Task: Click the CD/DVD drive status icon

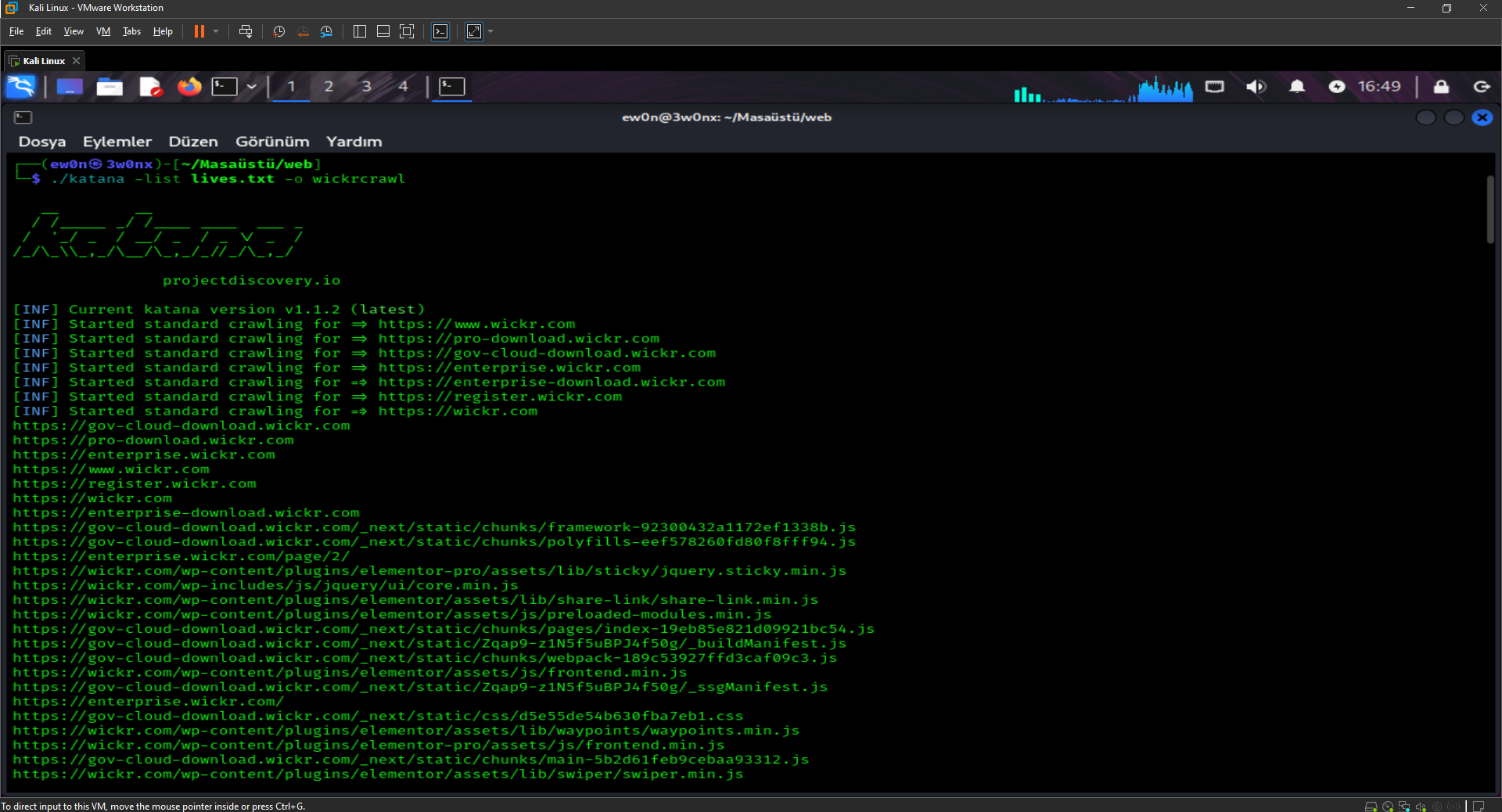Action: [1388, 807]
